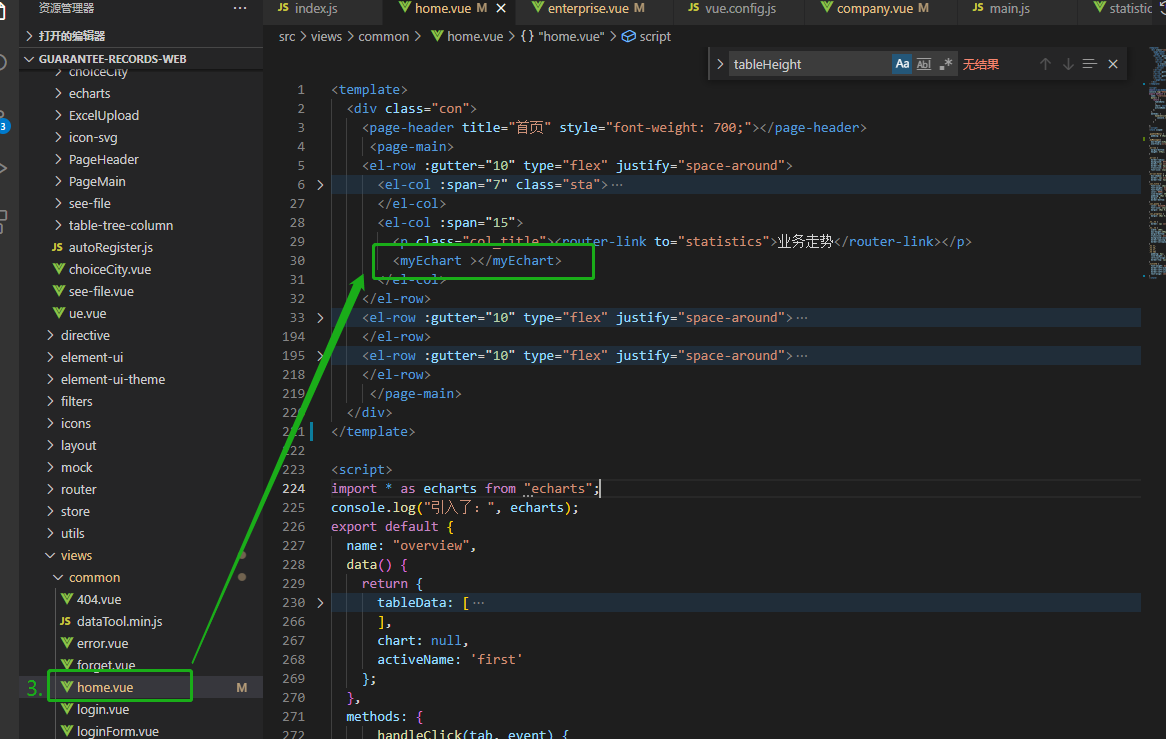Image resolution: width=1166 pixels, height=739 pixels.
Task: Toggle Find in Selection icon
Action: pyautogui.click(x=1089, y=64)
